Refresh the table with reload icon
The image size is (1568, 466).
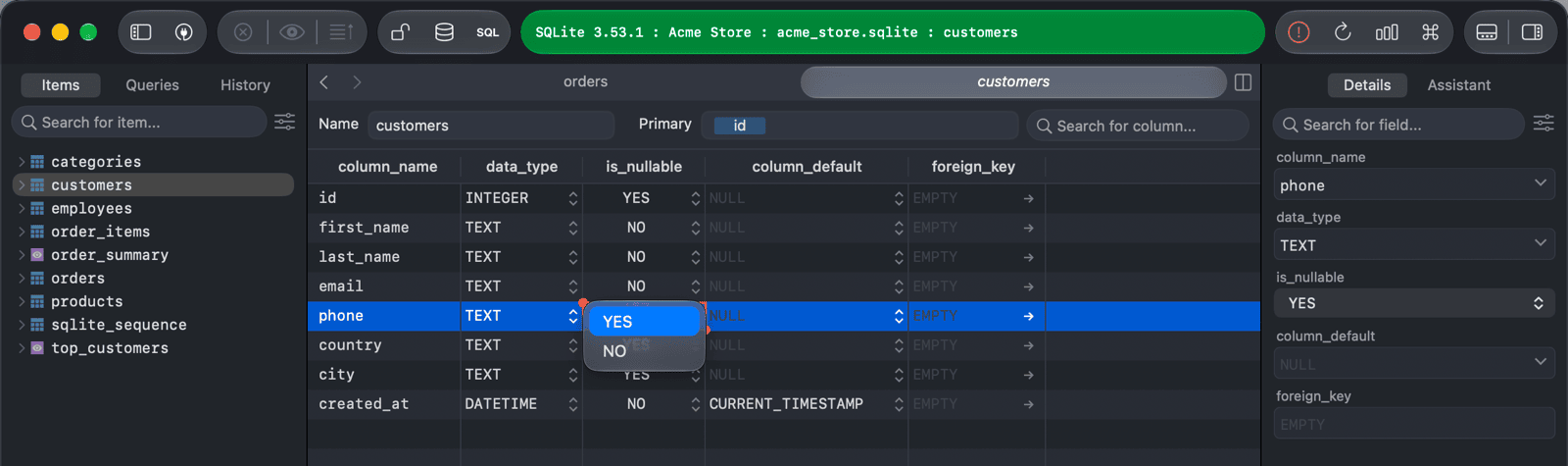pos(1343,32)
